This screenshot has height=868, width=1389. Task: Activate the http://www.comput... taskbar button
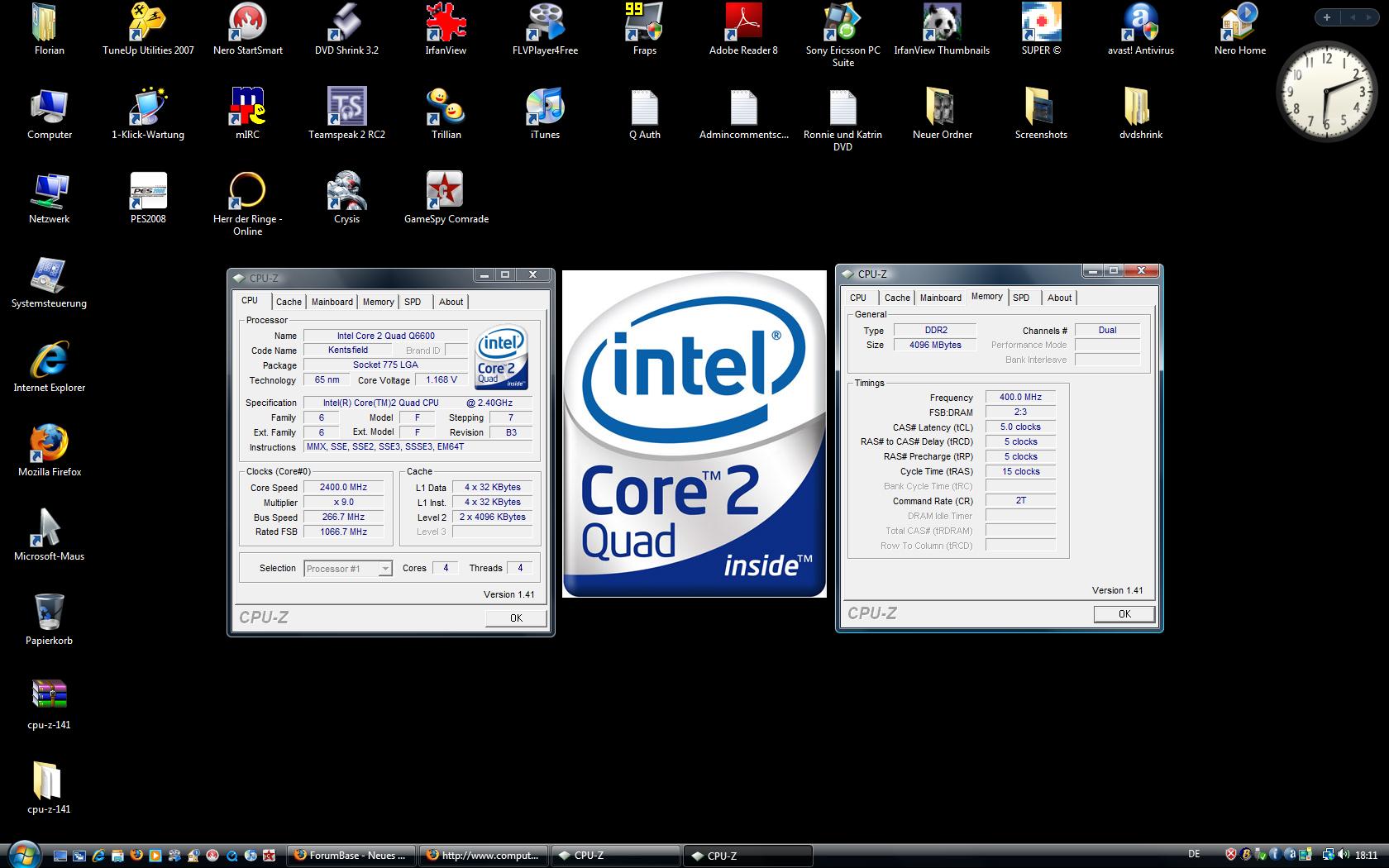[484, 856]
